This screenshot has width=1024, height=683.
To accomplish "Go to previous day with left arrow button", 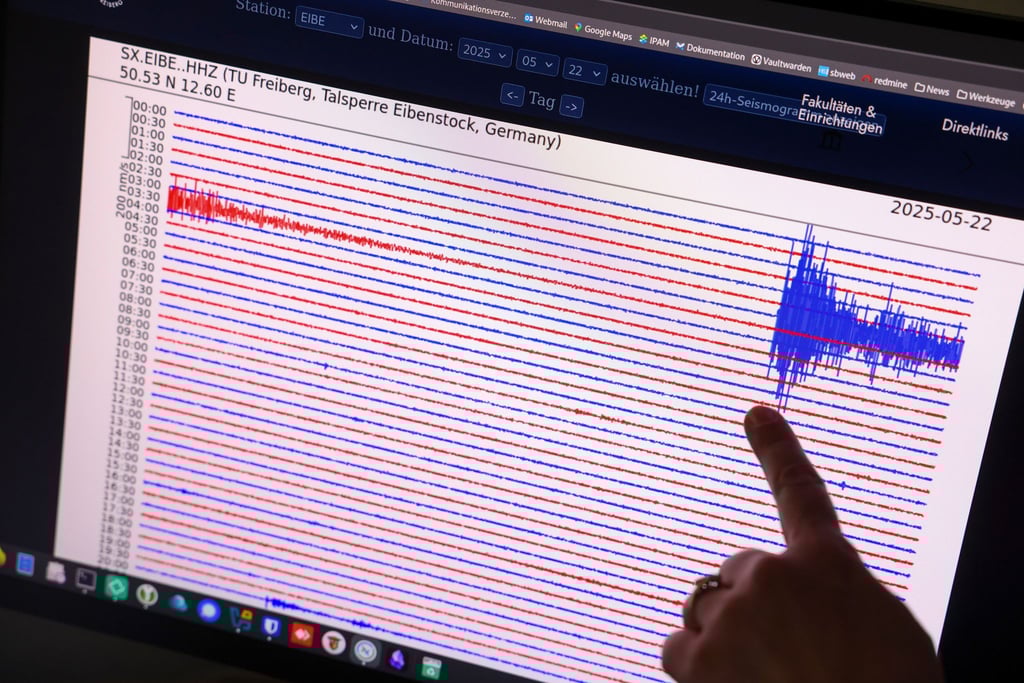I will click(x=512, y=96).
